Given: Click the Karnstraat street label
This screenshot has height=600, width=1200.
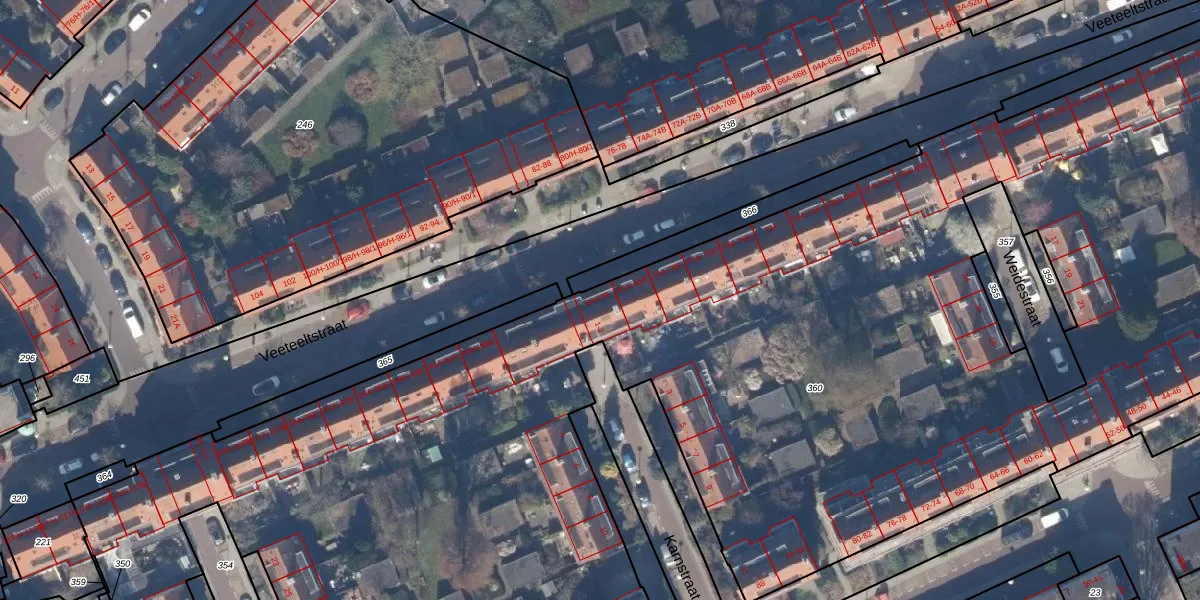Looking at the screenshot, I should pos(680,566).
